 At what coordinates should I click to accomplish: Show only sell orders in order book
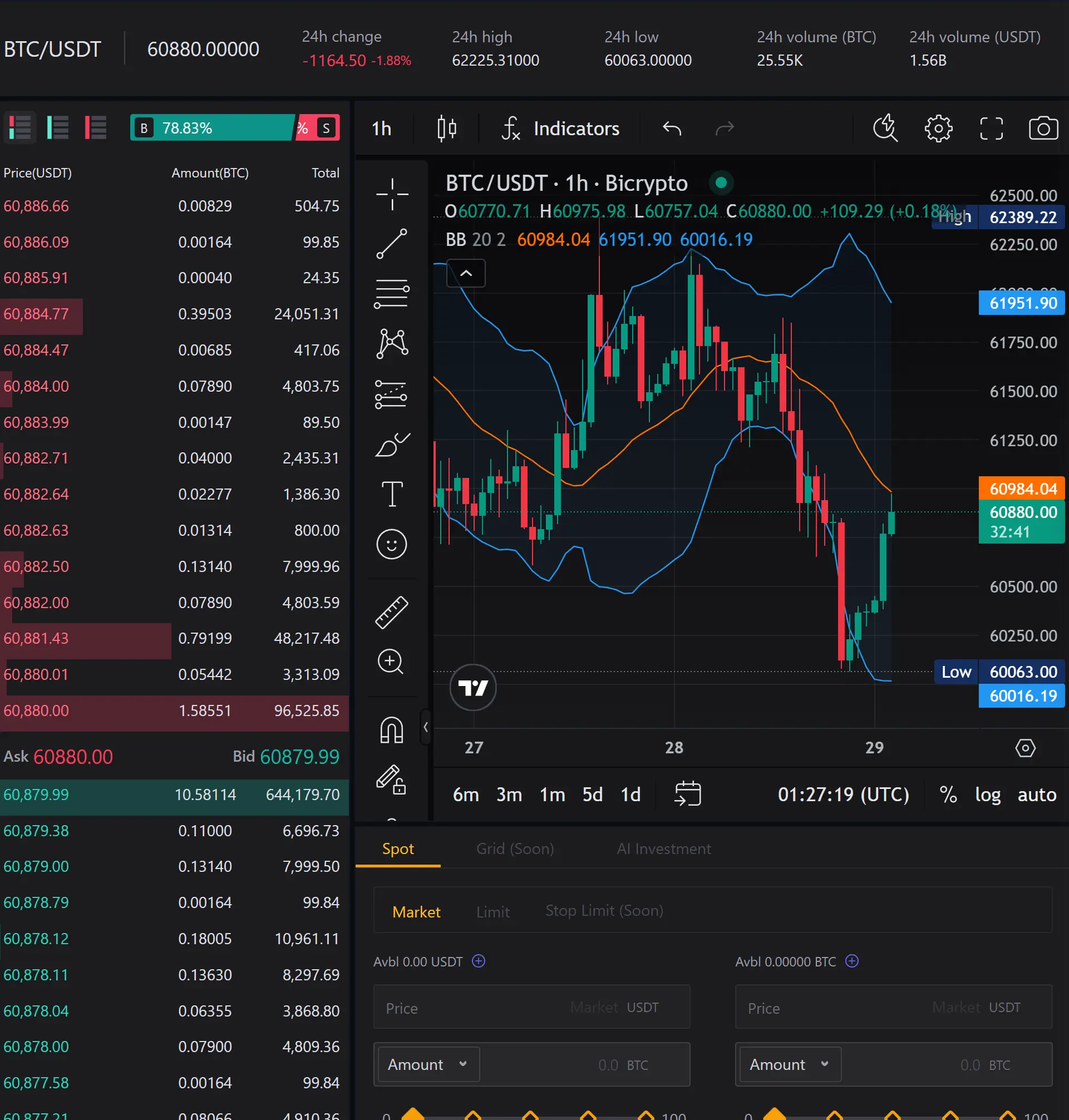[95, 127]
